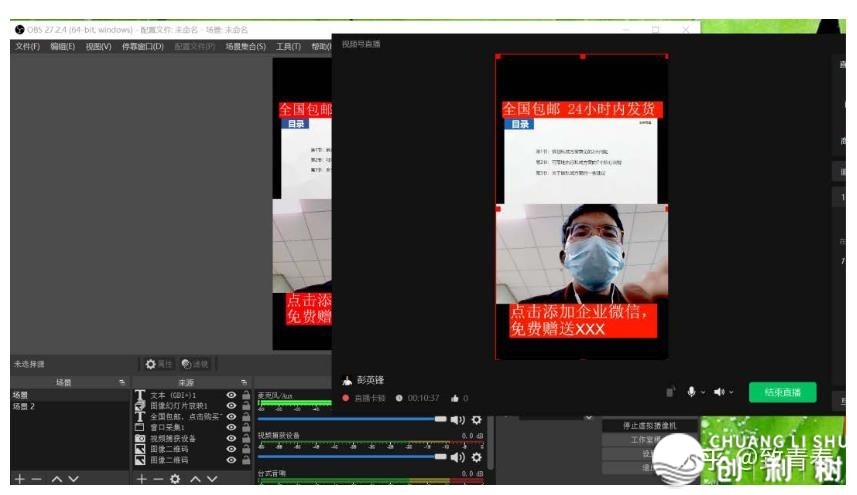Click the screen share icon beside microphone
This screenshot has height=495, width=857.
point(671,391)
